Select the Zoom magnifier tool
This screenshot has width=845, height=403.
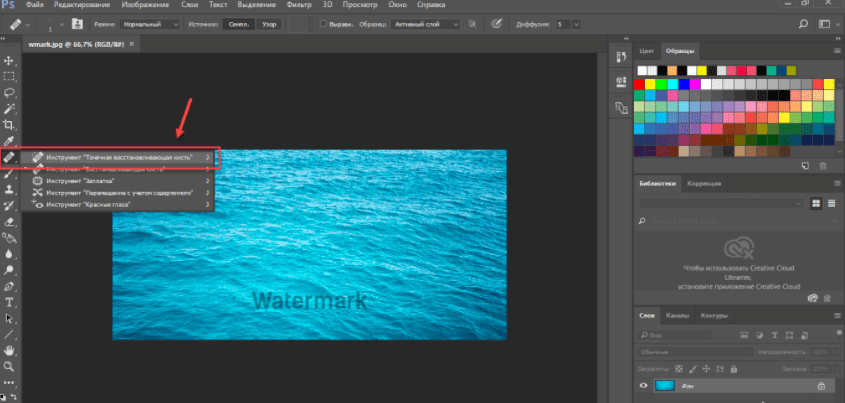coord(9,366)
